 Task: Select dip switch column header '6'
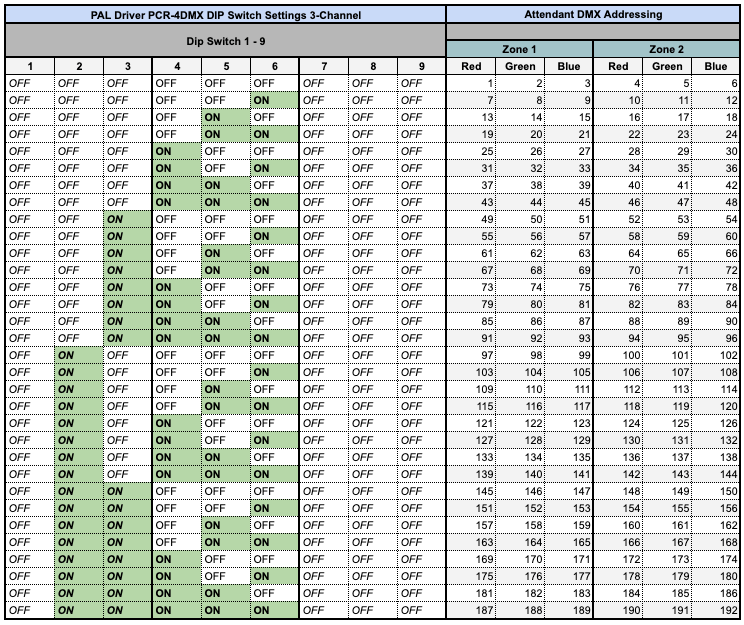(275, 66)
